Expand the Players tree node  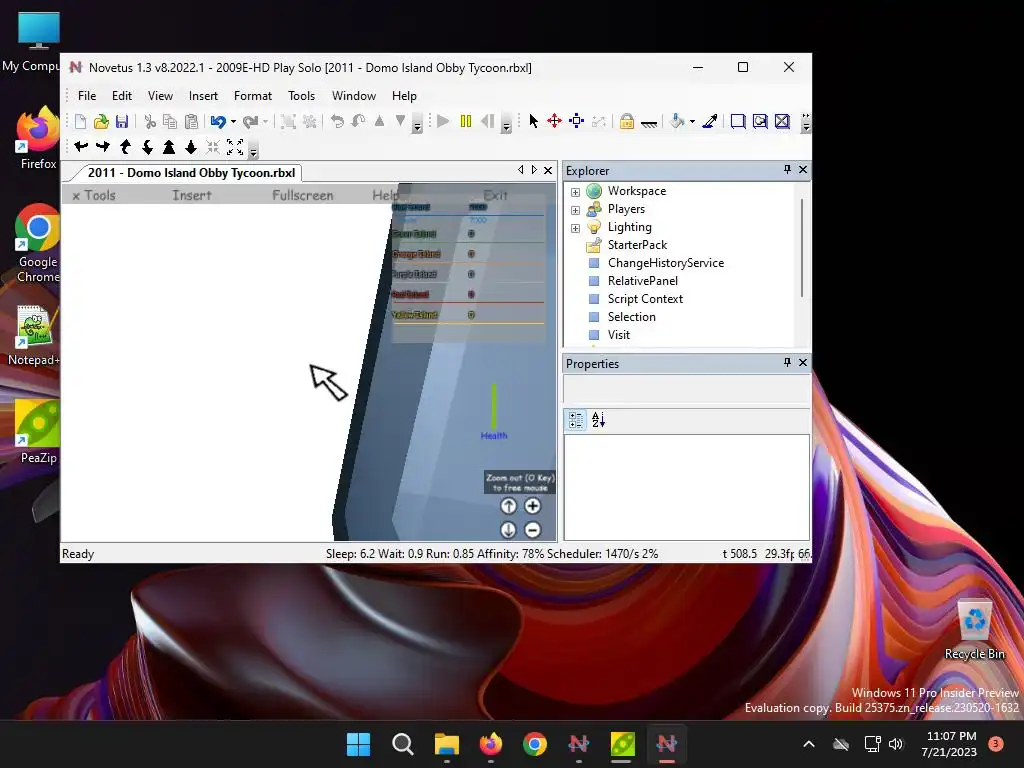tap(575, 210)
